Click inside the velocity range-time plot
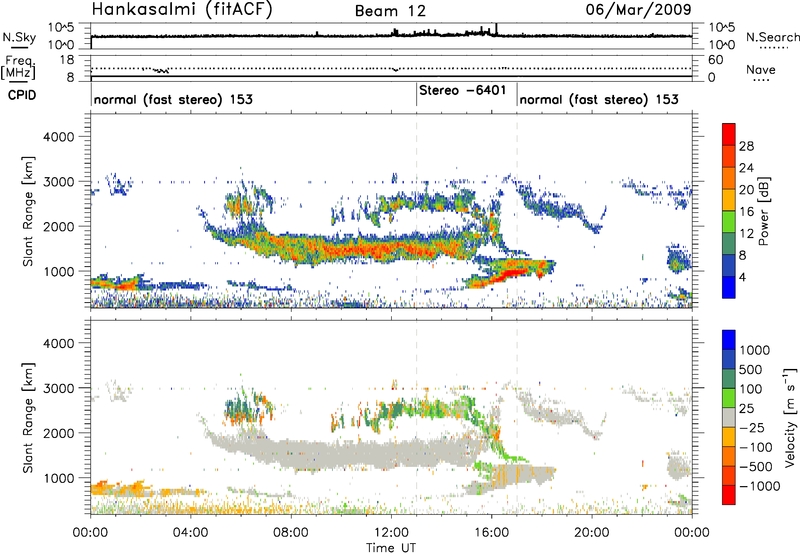This screenshot has height=554, width=800. [391, 417]
